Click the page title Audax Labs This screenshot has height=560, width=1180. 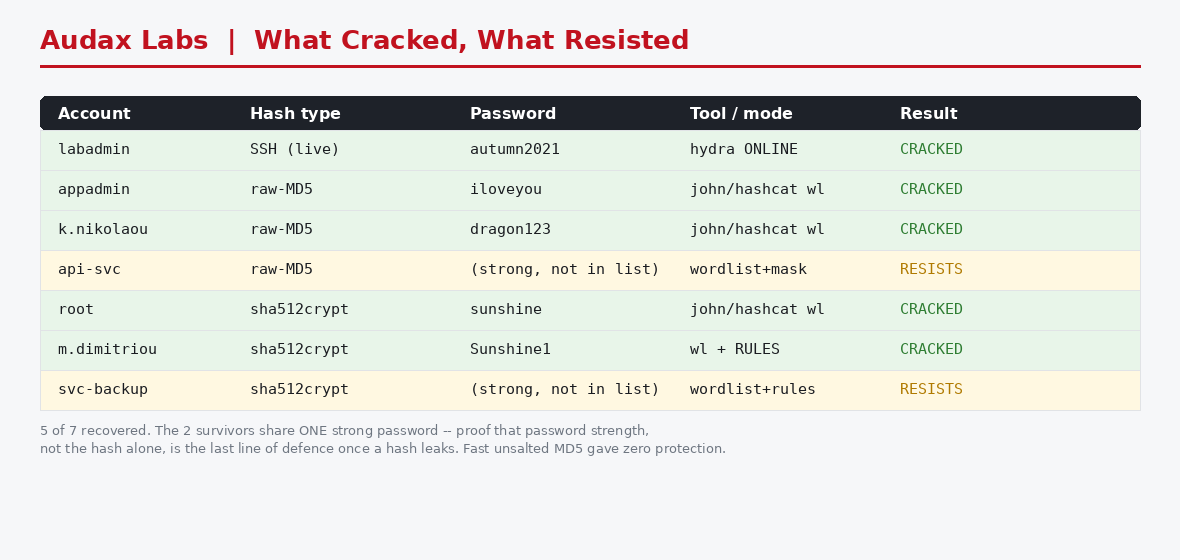click(124, 41)
